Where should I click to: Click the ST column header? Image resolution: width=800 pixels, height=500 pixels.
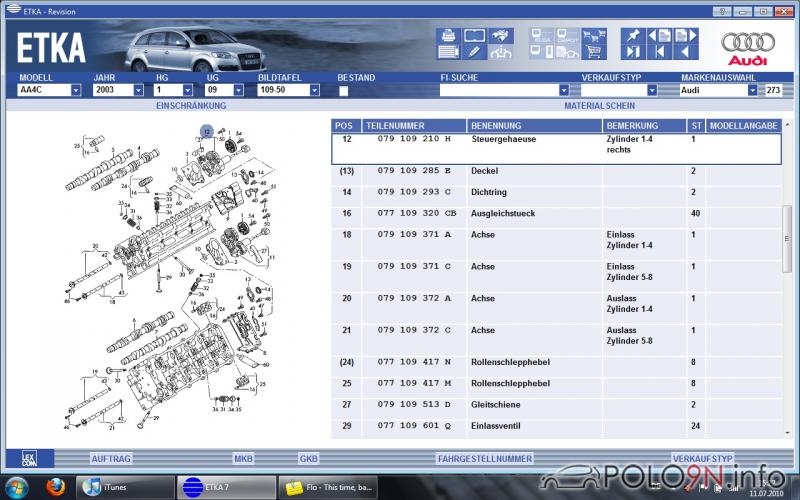pyautogui.click(x=696, y=126)
